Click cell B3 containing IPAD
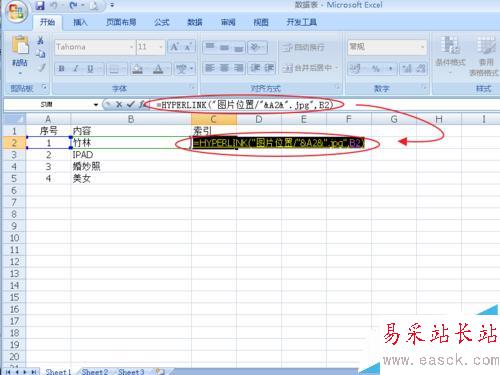Image resolution: width=500 pixels, height=375 pixels. click(x=131, y=155)
